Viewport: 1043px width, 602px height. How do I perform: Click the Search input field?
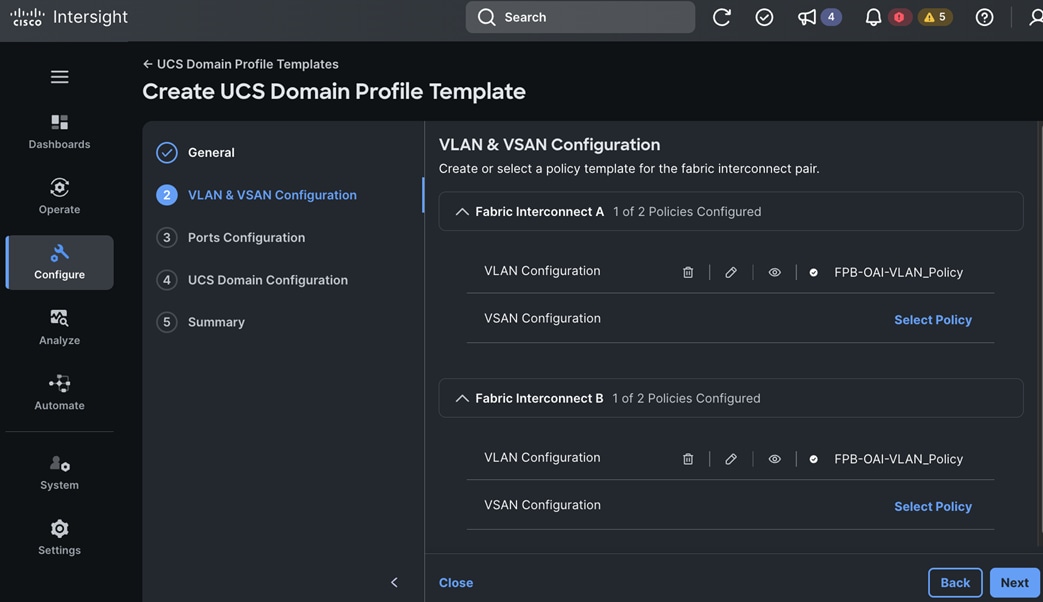[580, 17]
